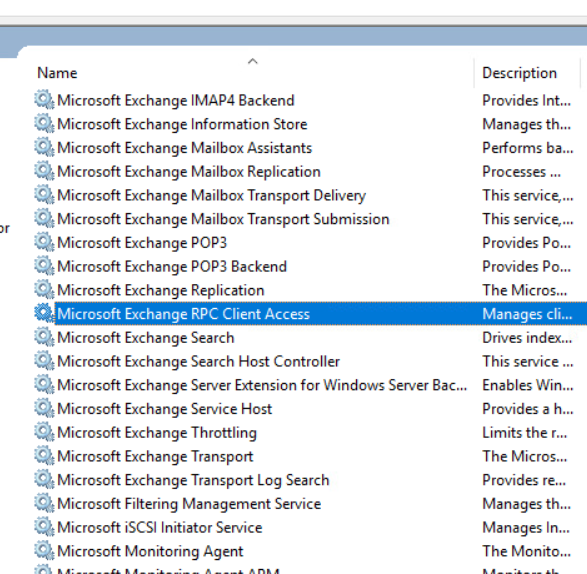
Task: Click 'Enables Win...' description cell
Action: [527, 385]
